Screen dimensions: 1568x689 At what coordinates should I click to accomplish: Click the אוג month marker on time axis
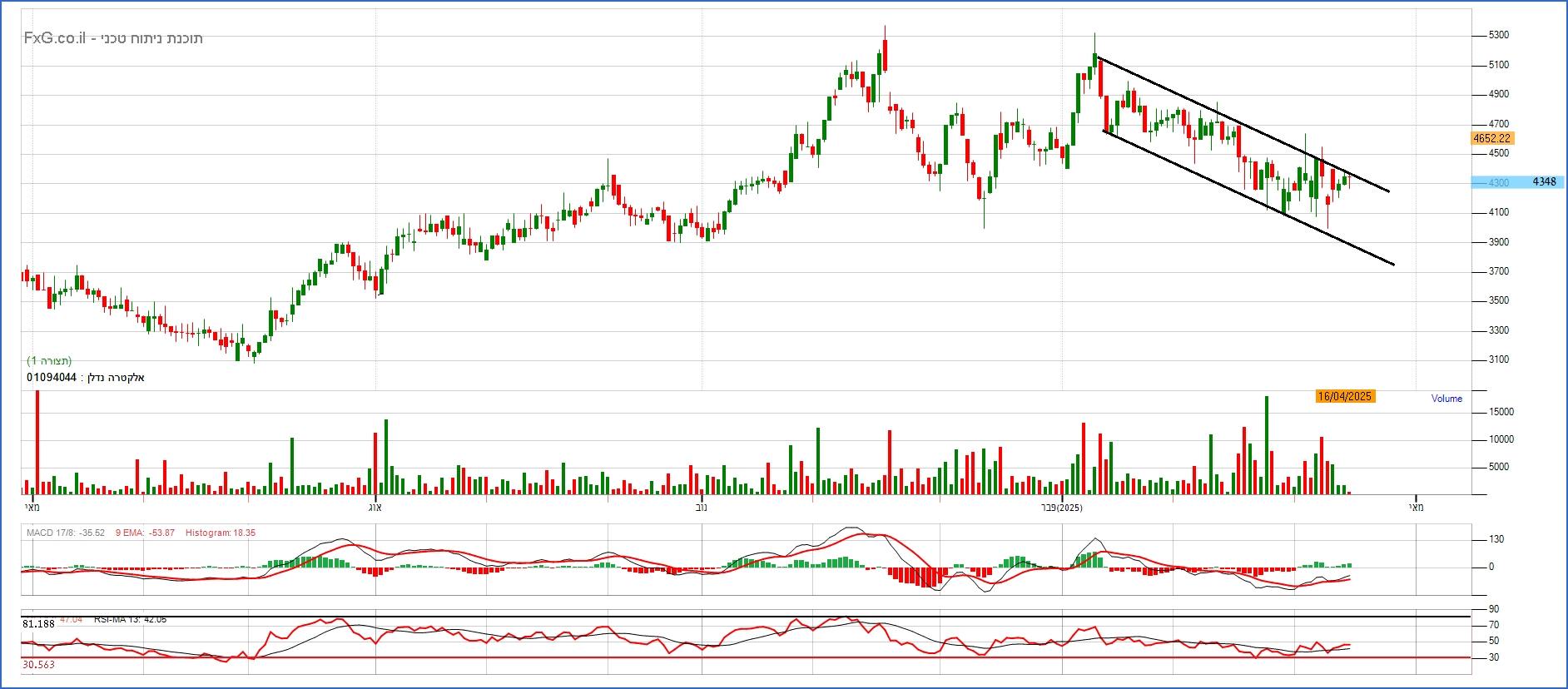pos(375,507)
